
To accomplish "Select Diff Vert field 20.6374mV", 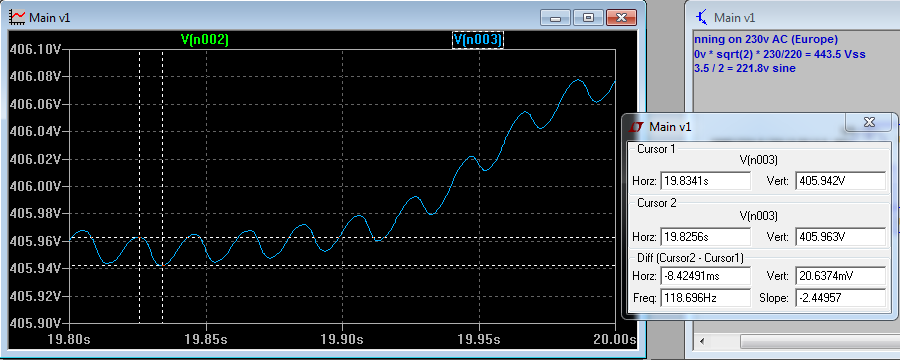I will 840,276.
